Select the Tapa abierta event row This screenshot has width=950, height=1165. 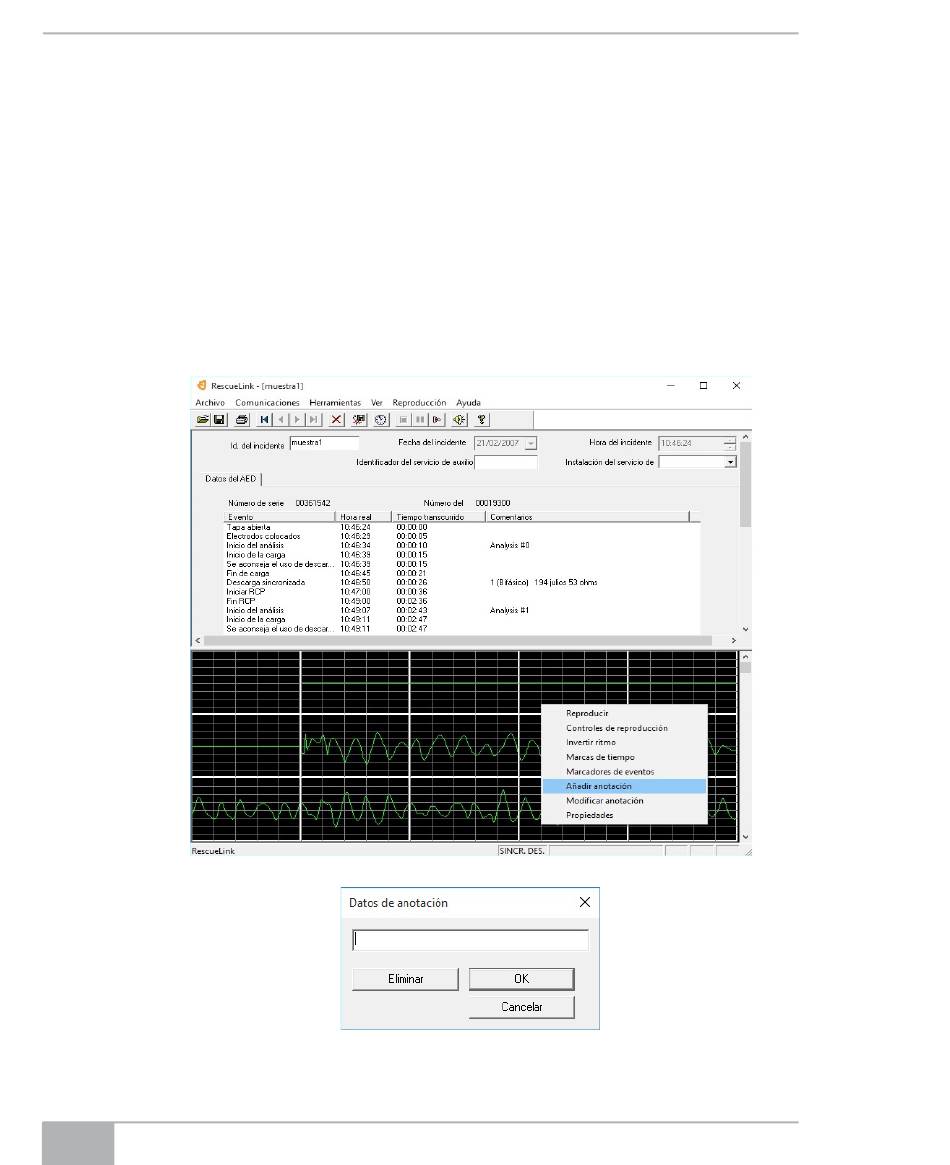[462, 528]
